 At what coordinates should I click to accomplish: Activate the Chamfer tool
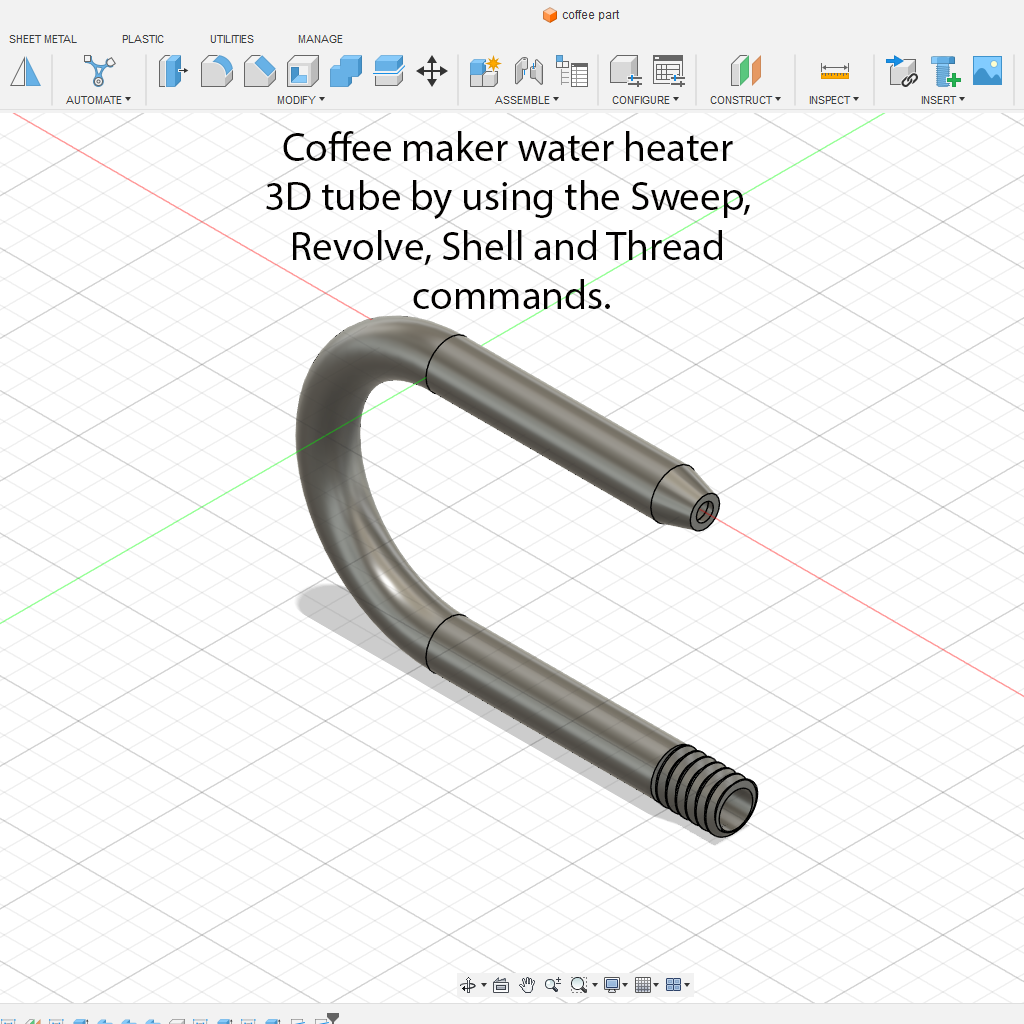coord(259,71)
